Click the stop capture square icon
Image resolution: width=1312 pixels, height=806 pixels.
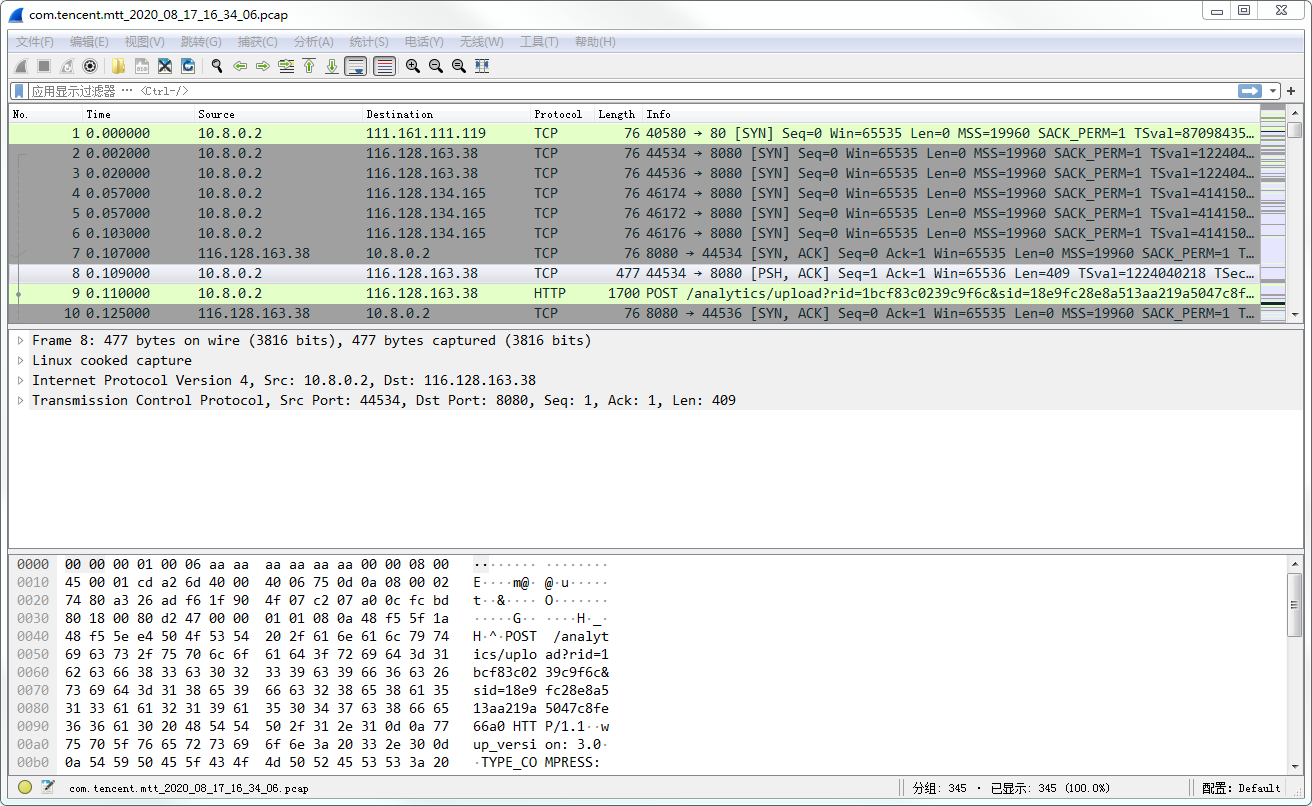(x=44, y=66)
